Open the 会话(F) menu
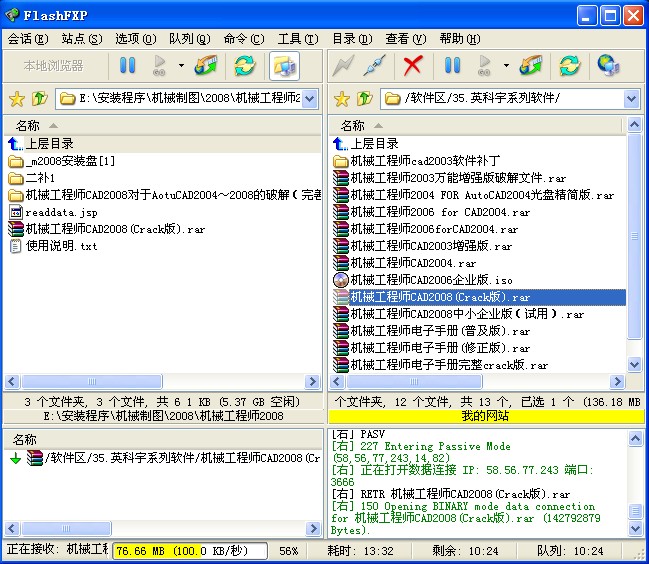This screenshot has height=564, width=649. coord(28,39)
